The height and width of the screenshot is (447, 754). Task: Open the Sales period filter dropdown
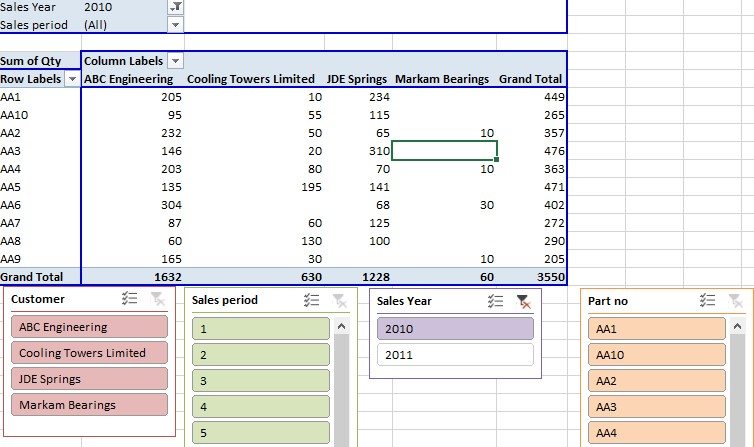175,24
